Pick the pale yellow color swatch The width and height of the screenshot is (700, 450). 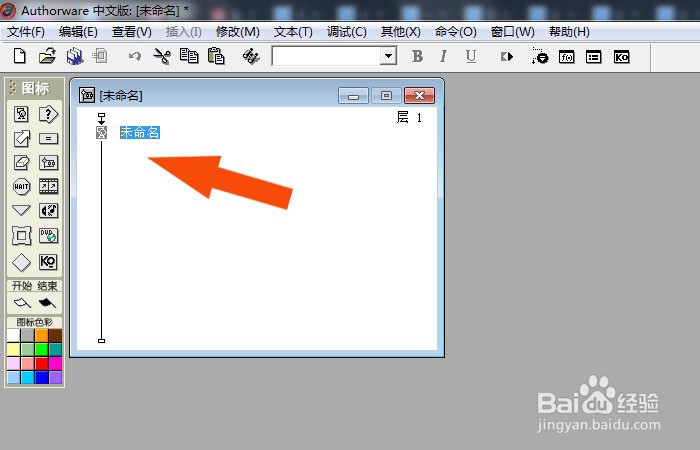pos(13,349)
